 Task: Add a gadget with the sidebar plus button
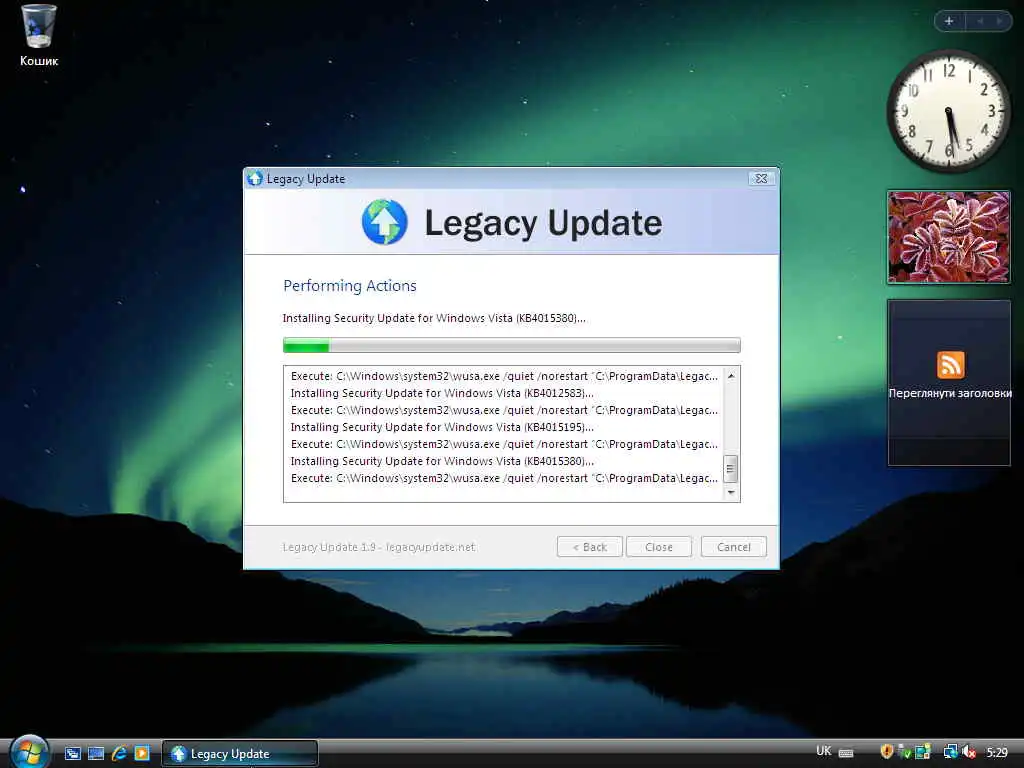(x=949, y=21)
